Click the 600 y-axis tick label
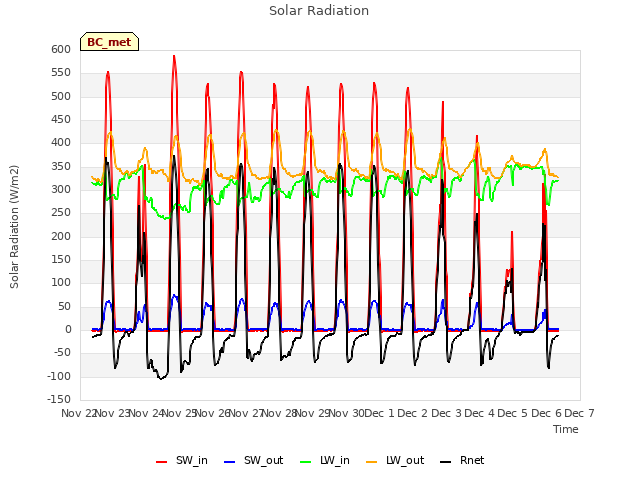 [x=61, y=49]
